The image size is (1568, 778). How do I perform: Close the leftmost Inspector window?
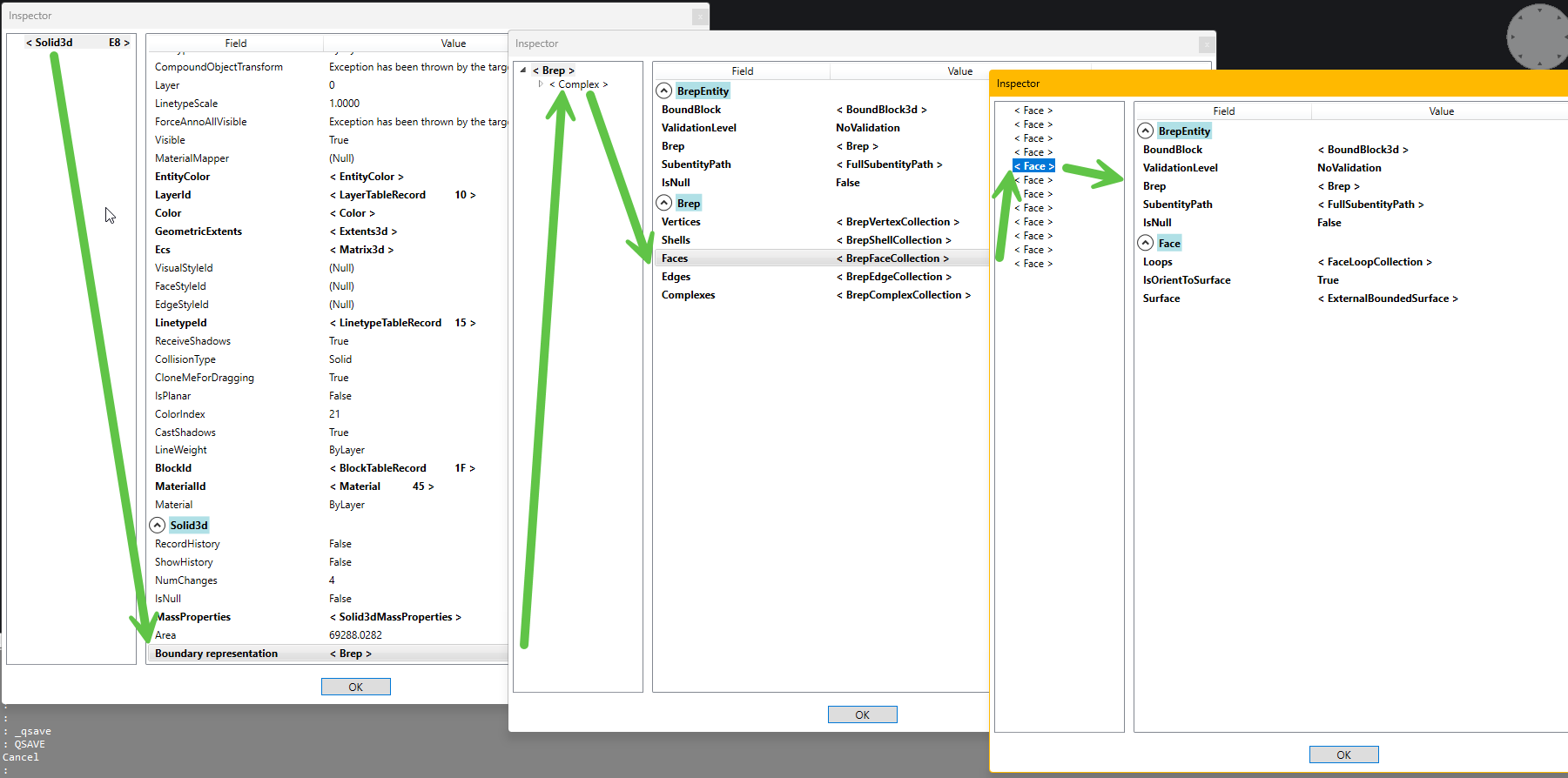(x=699, y=17)
